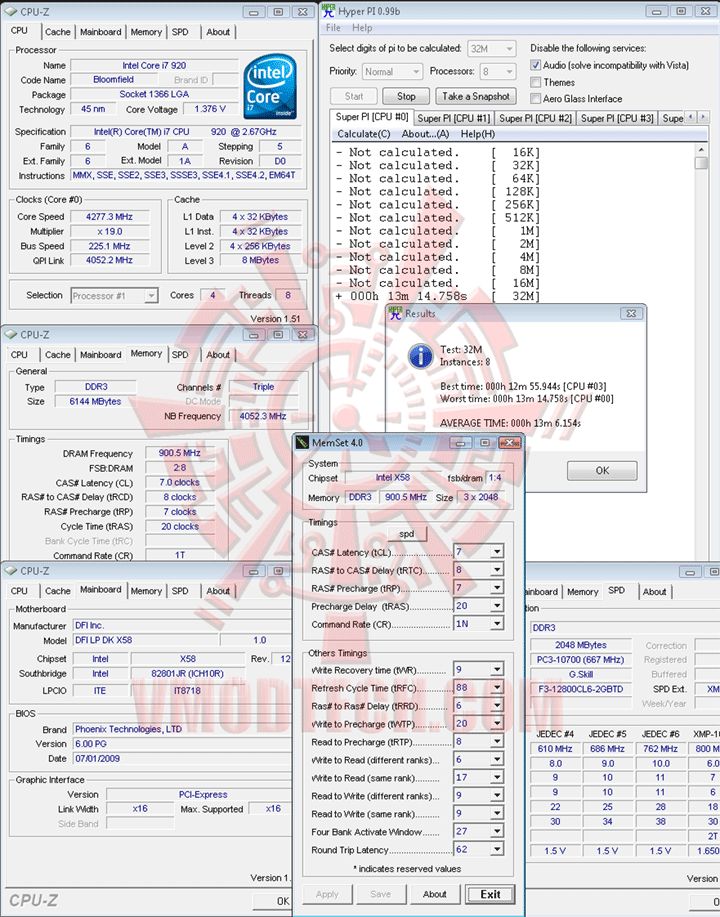This screenshot has height=917, width=720.
Task: Open the digits of pi 32M dropdown
Action: point(509,49)
